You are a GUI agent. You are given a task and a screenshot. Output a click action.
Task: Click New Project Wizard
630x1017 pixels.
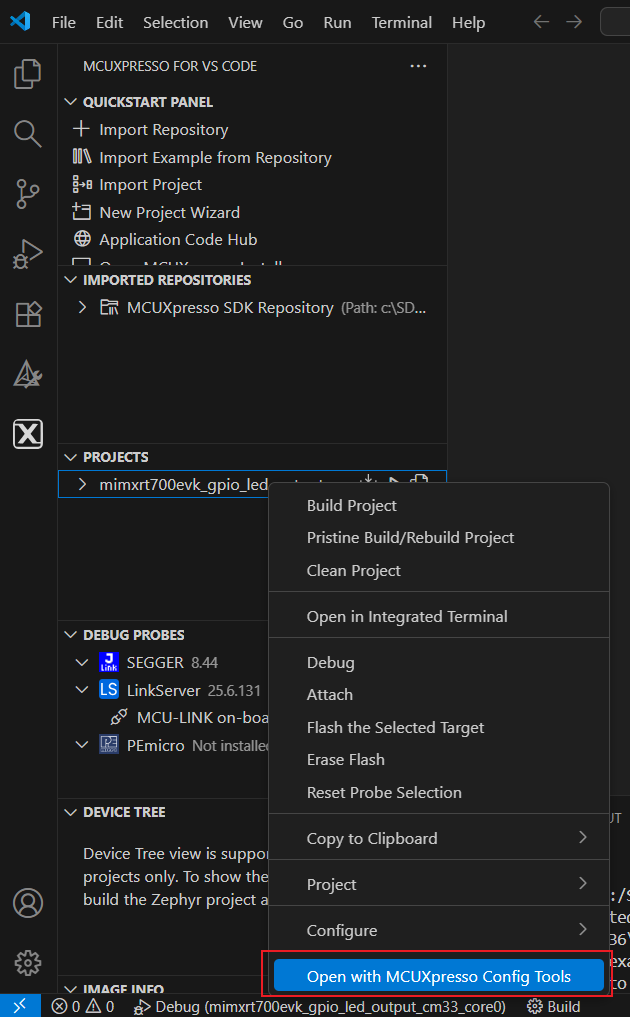[169, 212]
